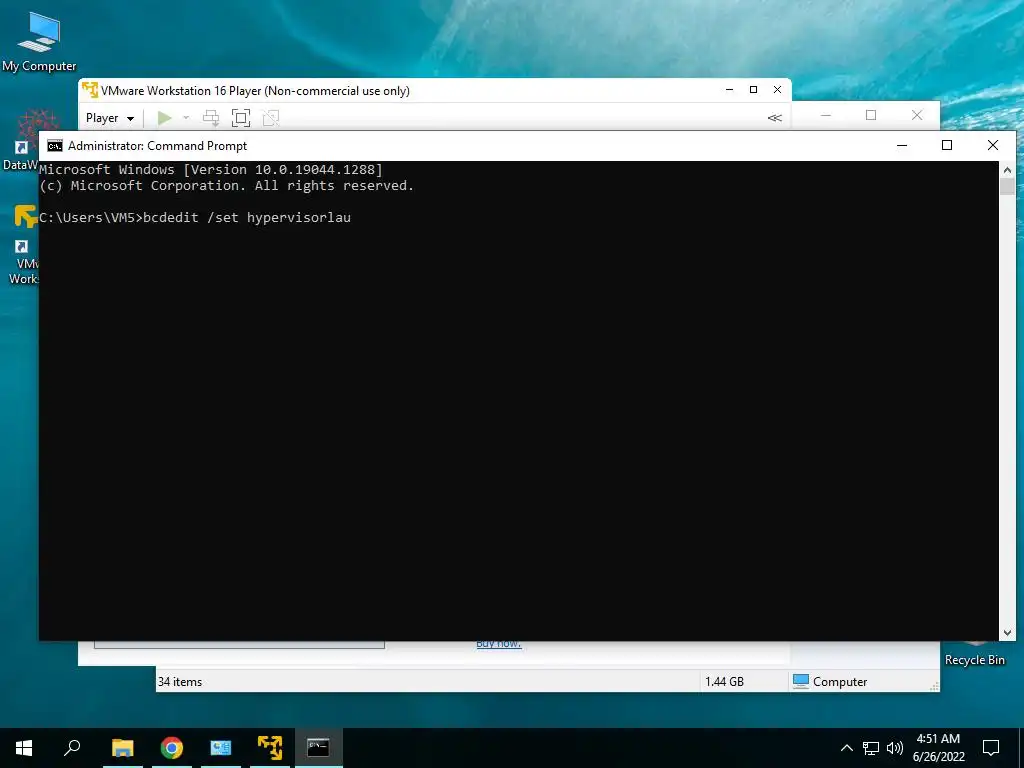Enter full screen mode in VMware Player

[x=241, y=118]
